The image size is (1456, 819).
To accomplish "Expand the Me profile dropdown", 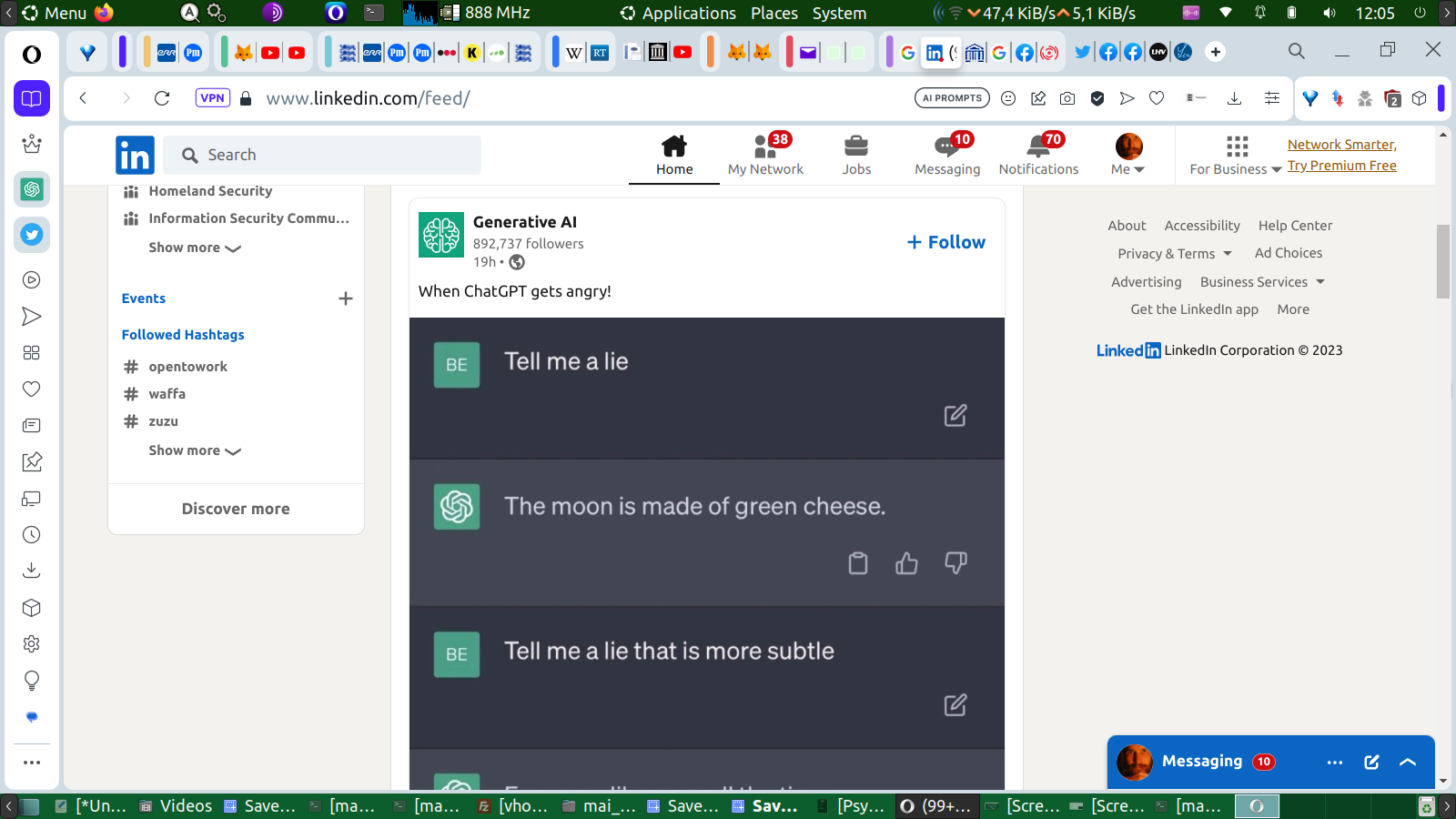I will (x=1128, y=156).
